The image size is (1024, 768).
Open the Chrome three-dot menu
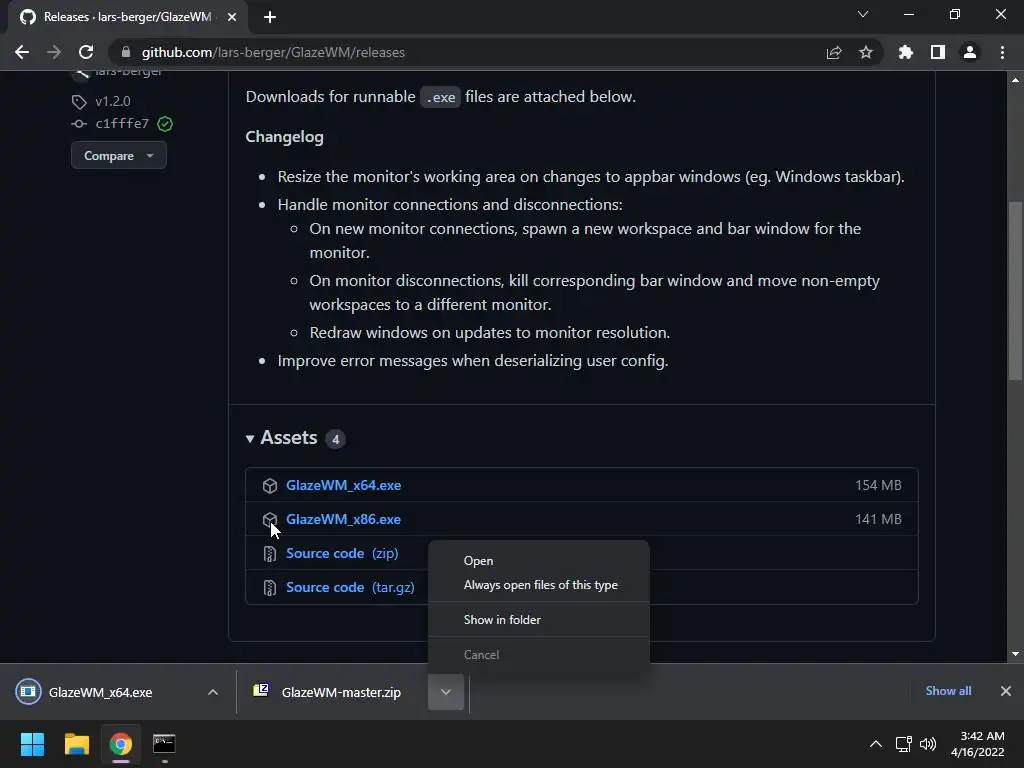(1002, 52)
